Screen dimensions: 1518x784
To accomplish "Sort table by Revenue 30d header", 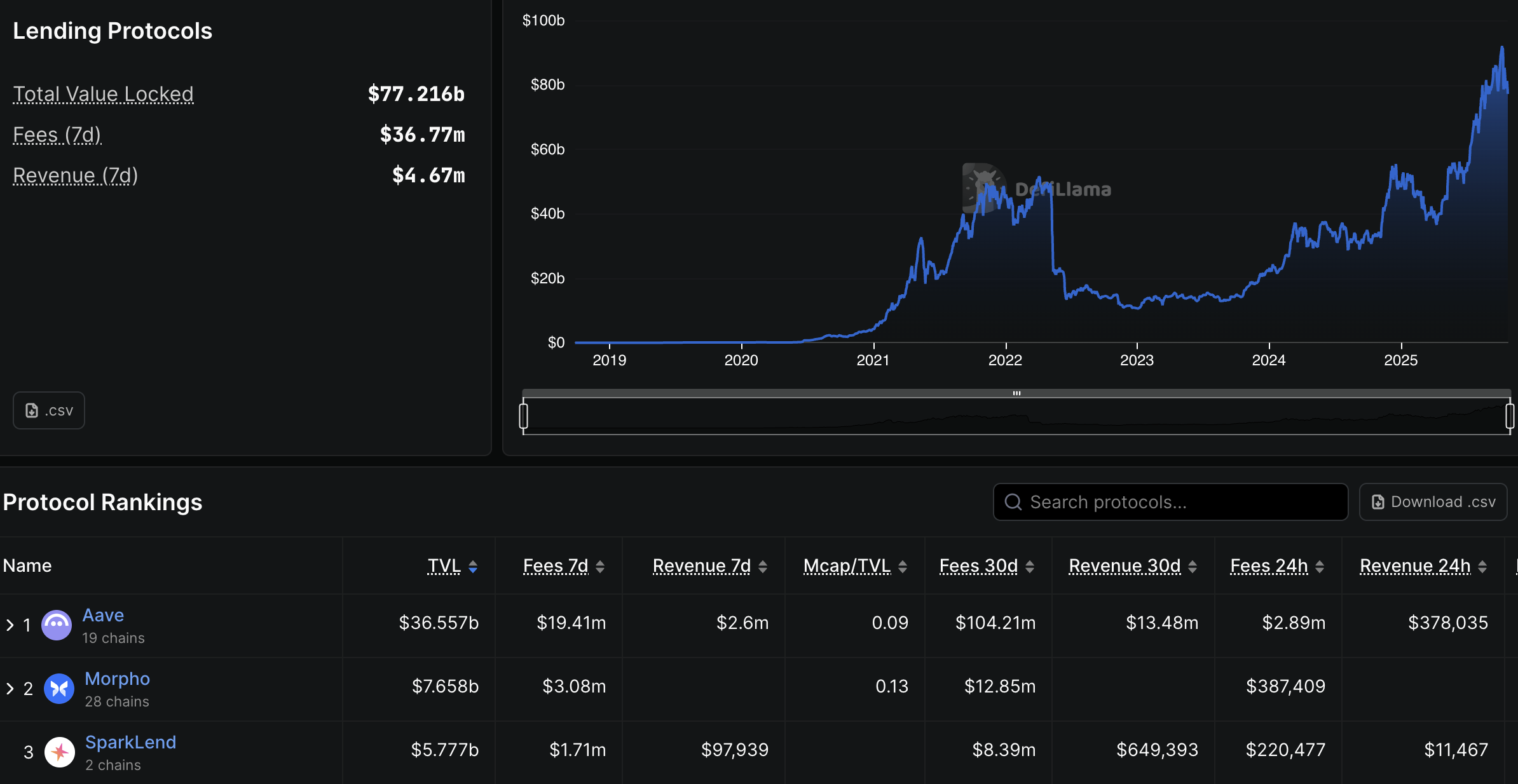I will point(1125,565).
